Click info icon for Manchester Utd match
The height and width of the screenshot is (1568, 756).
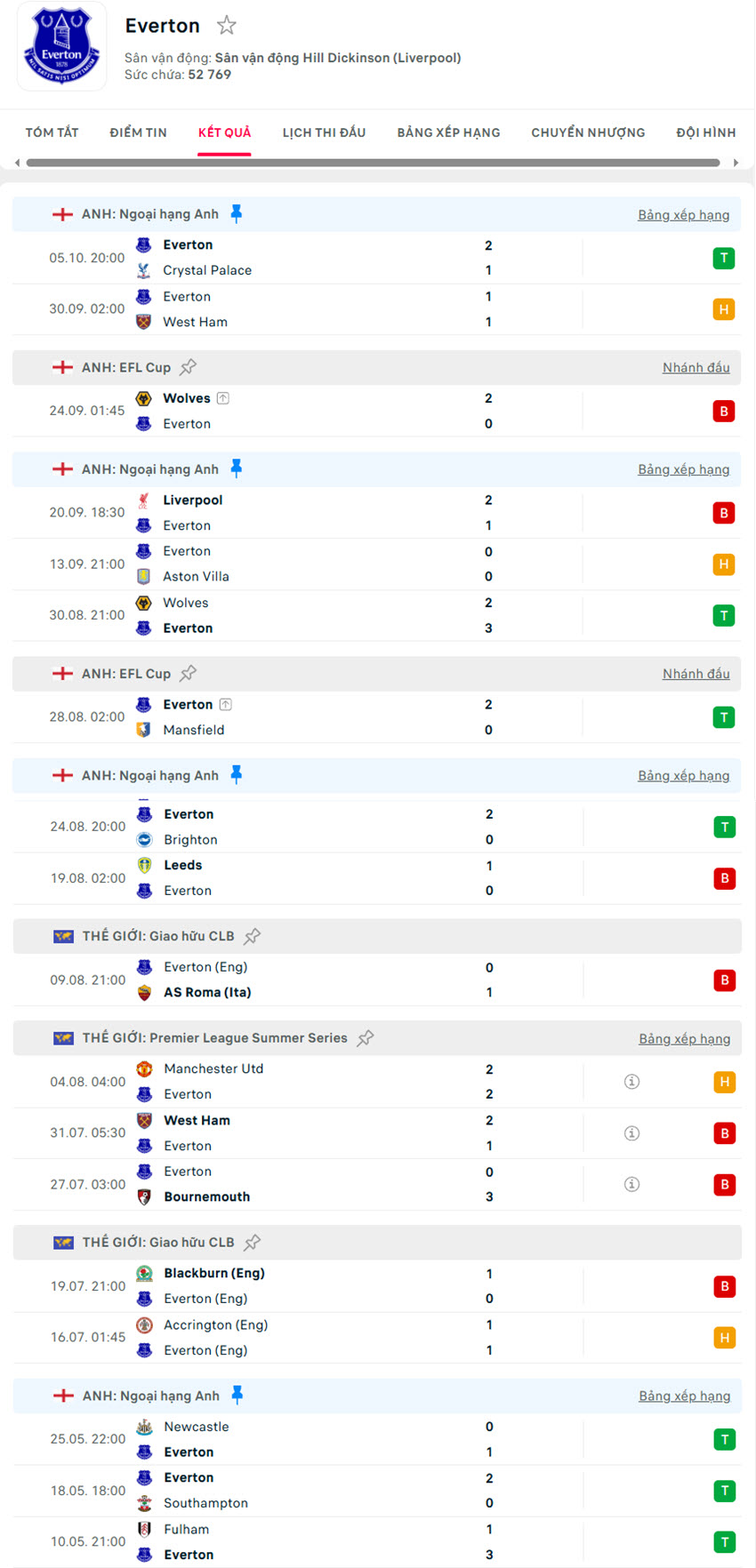pyautogui.click(x=631, y=1082)
